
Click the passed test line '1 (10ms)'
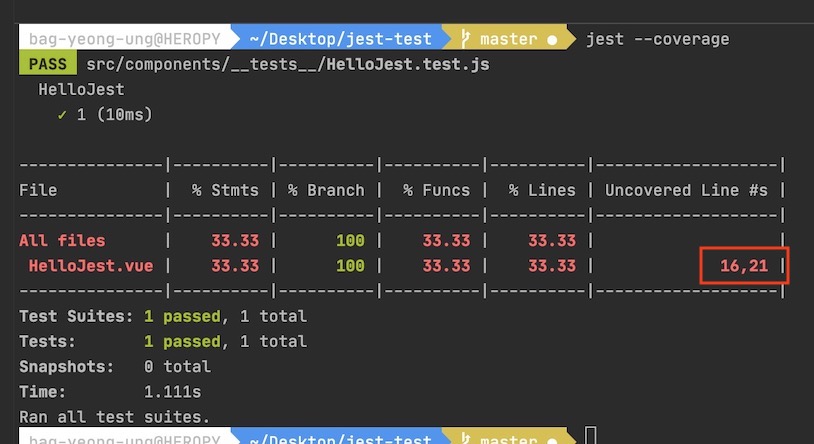click(105, 114)
